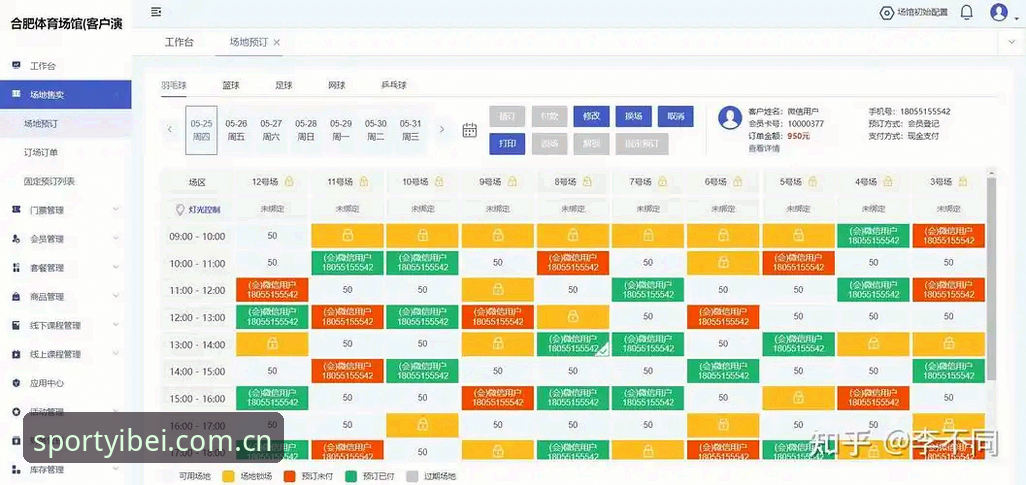
Task: Go to next week arrow
Action: [442, 130]
